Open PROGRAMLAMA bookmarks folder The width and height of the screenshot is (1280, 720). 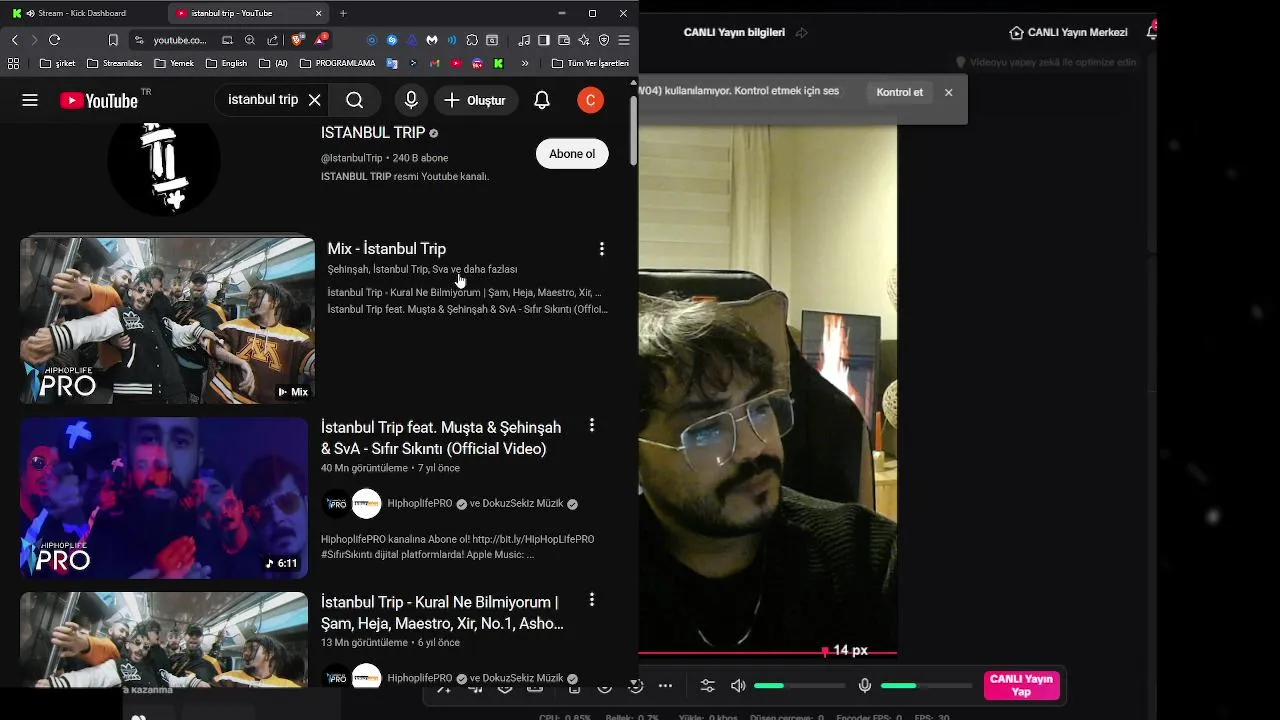[338, 63]
